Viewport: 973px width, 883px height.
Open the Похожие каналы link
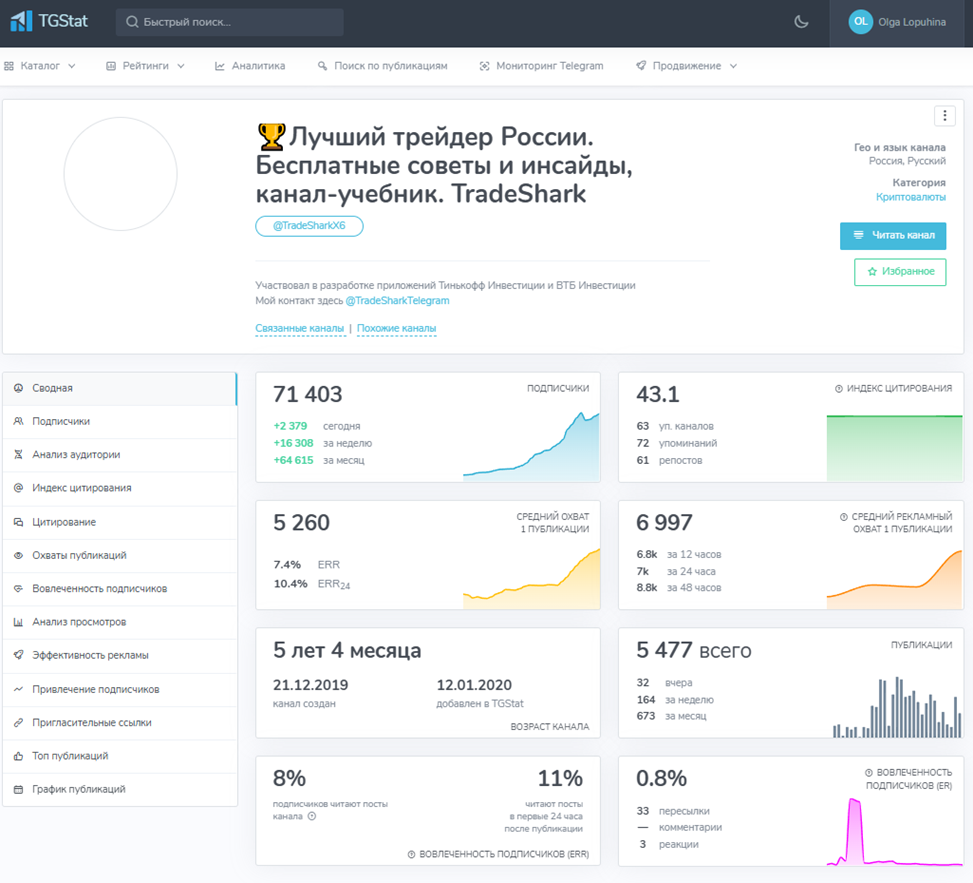[397, 328]
